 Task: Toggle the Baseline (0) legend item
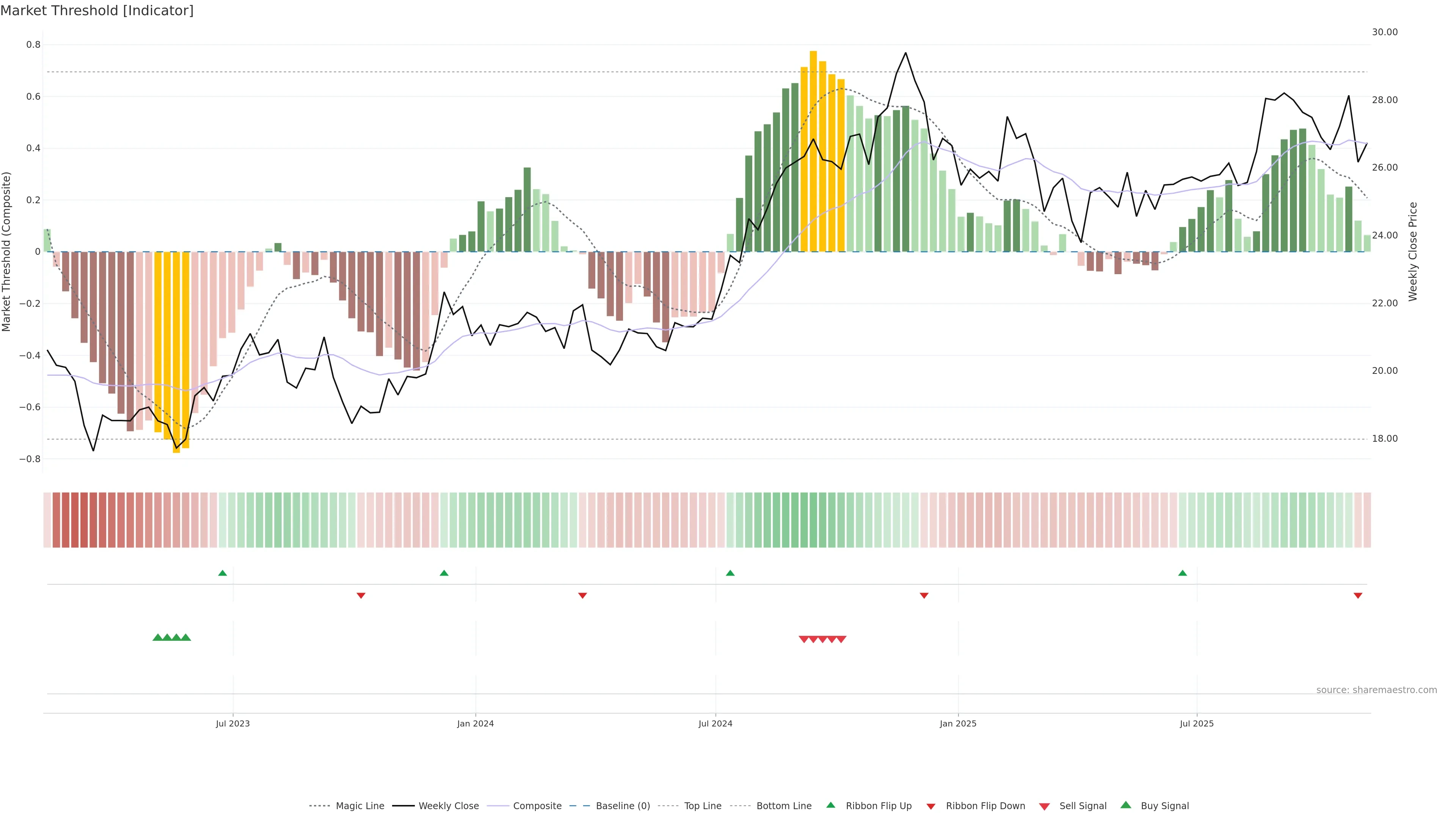(x=622, y=806)
